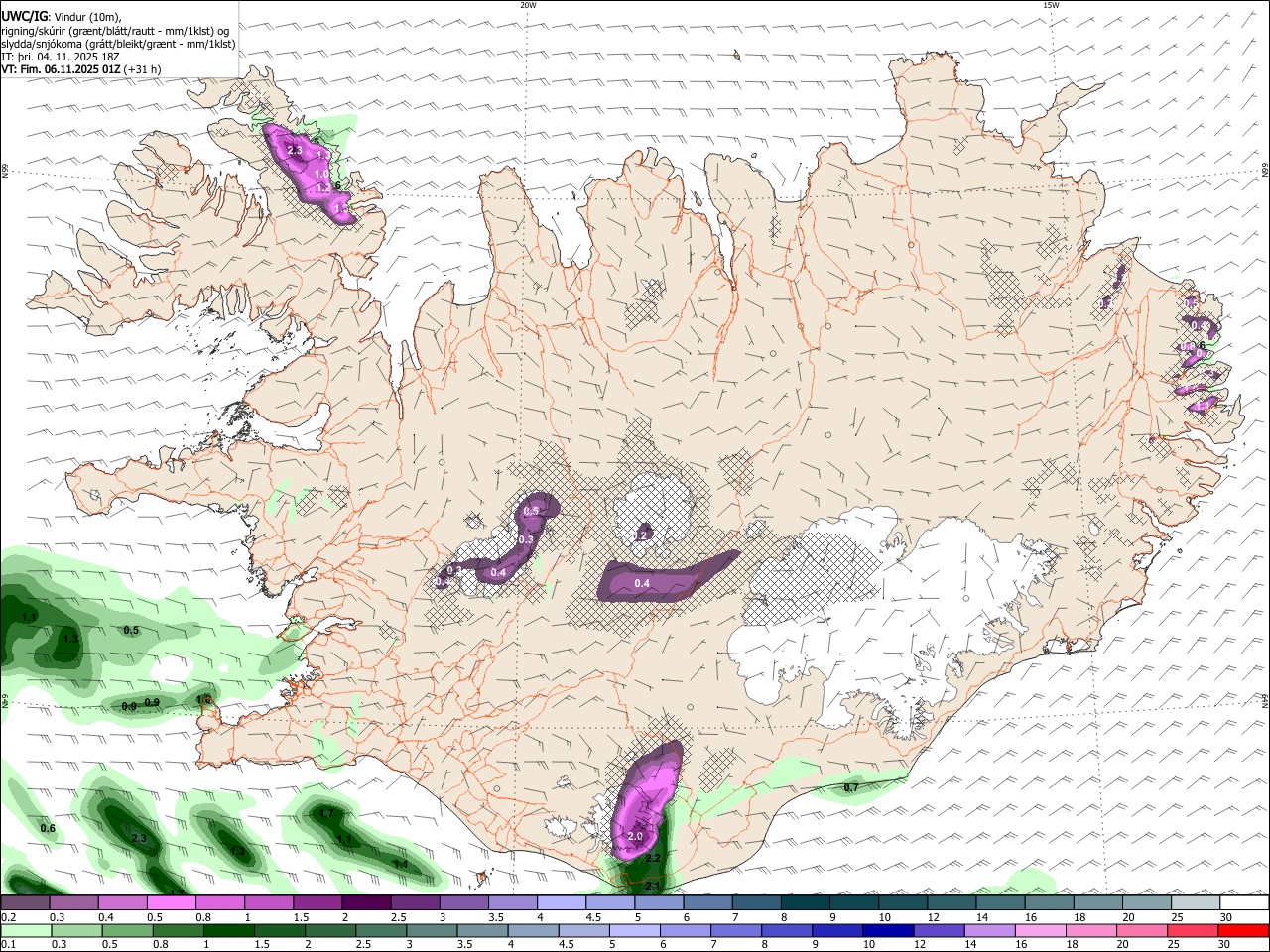Pick the bright red rain swatch at 30
The width and height of the screenshot is (1270, 952).
[1244, 930]
